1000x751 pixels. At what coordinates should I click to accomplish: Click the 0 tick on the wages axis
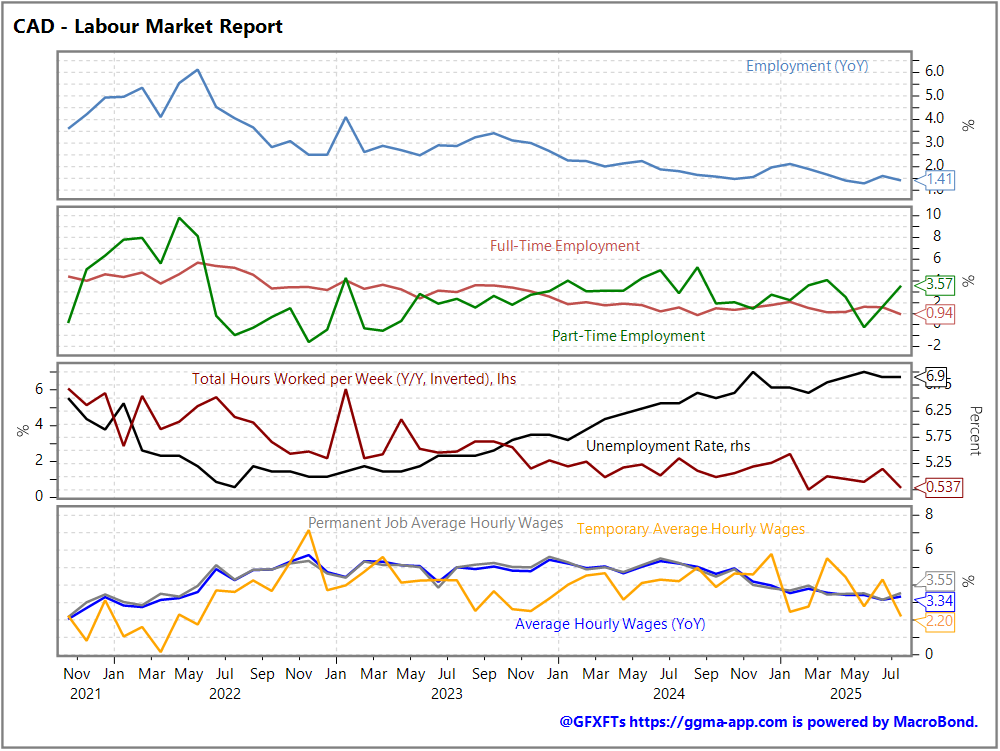click(x=929, y=653)
